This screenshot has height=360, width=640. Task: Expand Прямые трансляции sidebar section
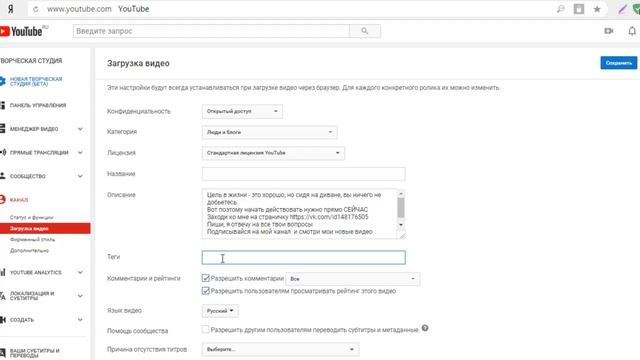[80, 153]
